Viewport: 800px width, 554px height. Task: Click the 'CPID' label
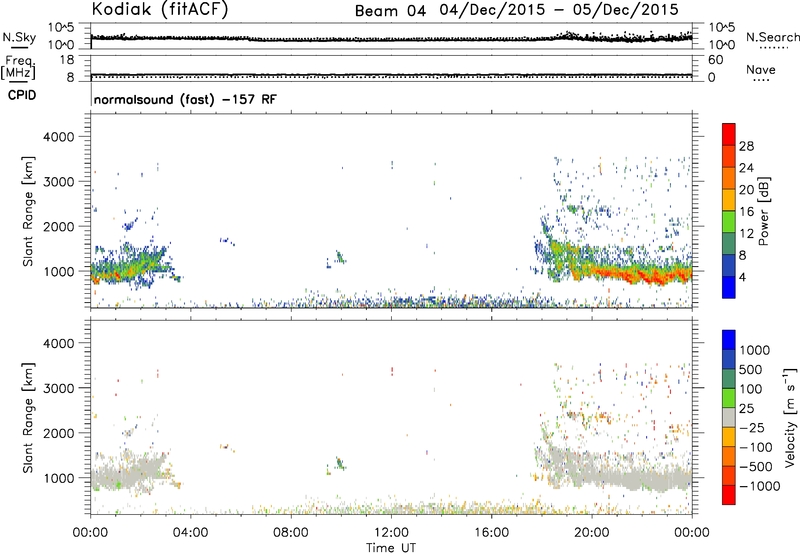point(22,95)
